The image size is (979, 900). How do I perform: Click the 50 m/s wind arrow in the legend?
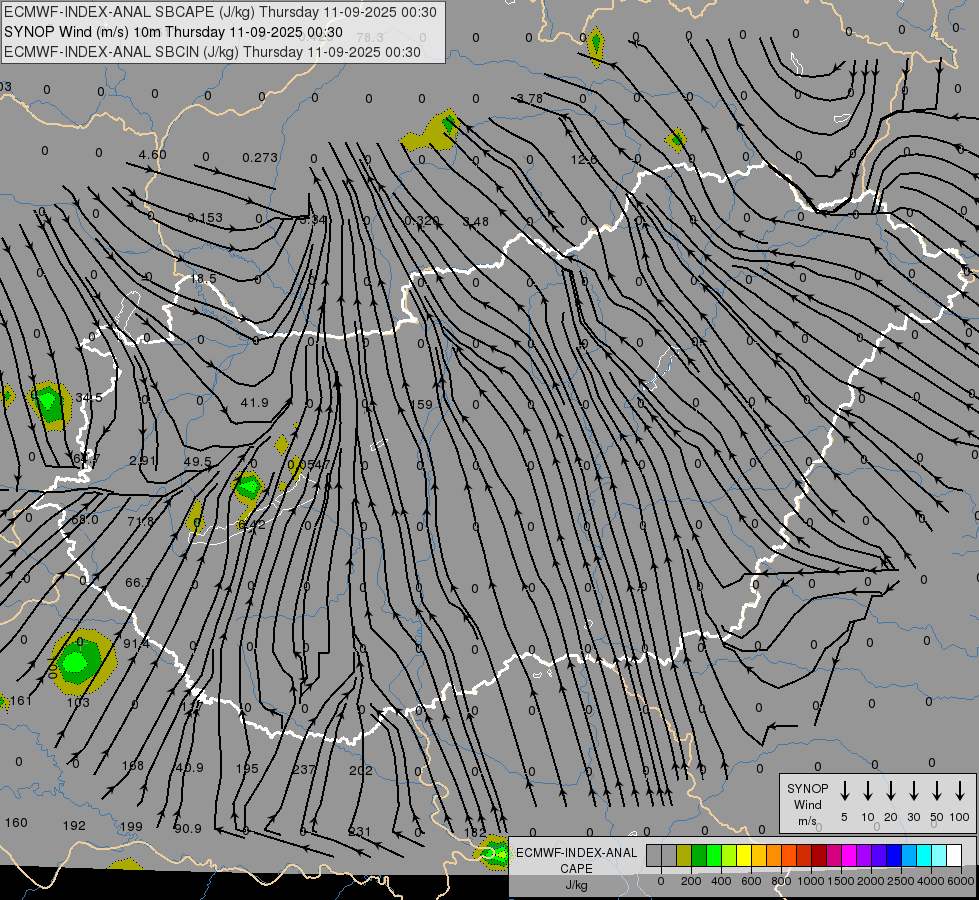pos(937,791)
